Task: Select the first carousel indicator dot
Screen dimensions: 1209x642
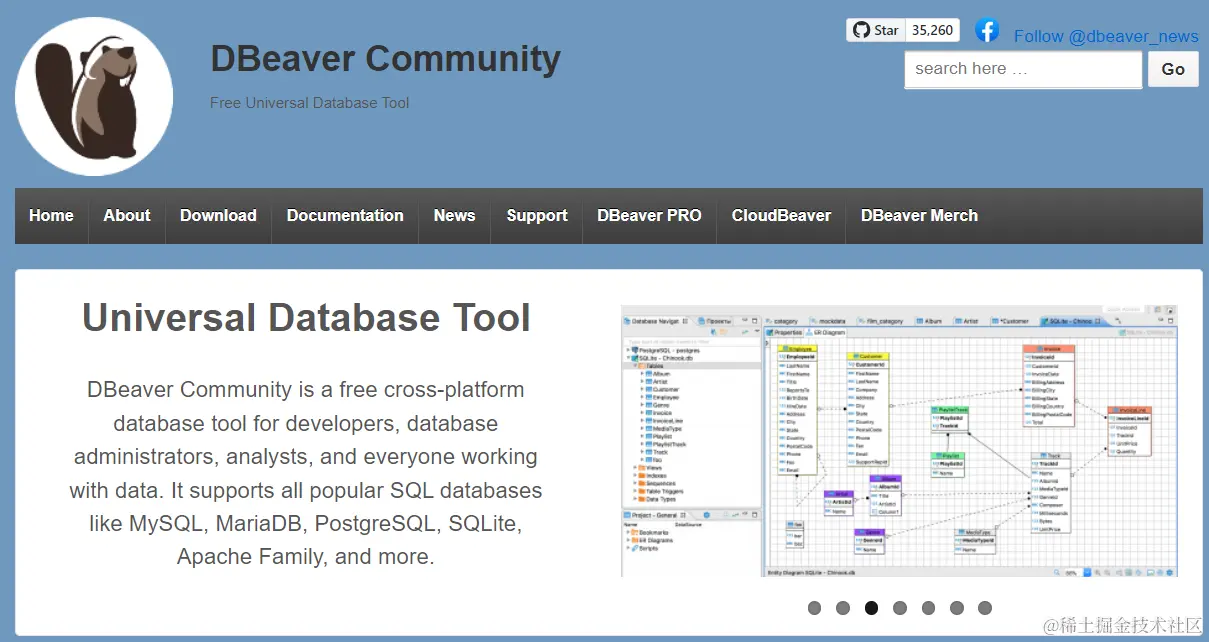Action: [814, 608]
